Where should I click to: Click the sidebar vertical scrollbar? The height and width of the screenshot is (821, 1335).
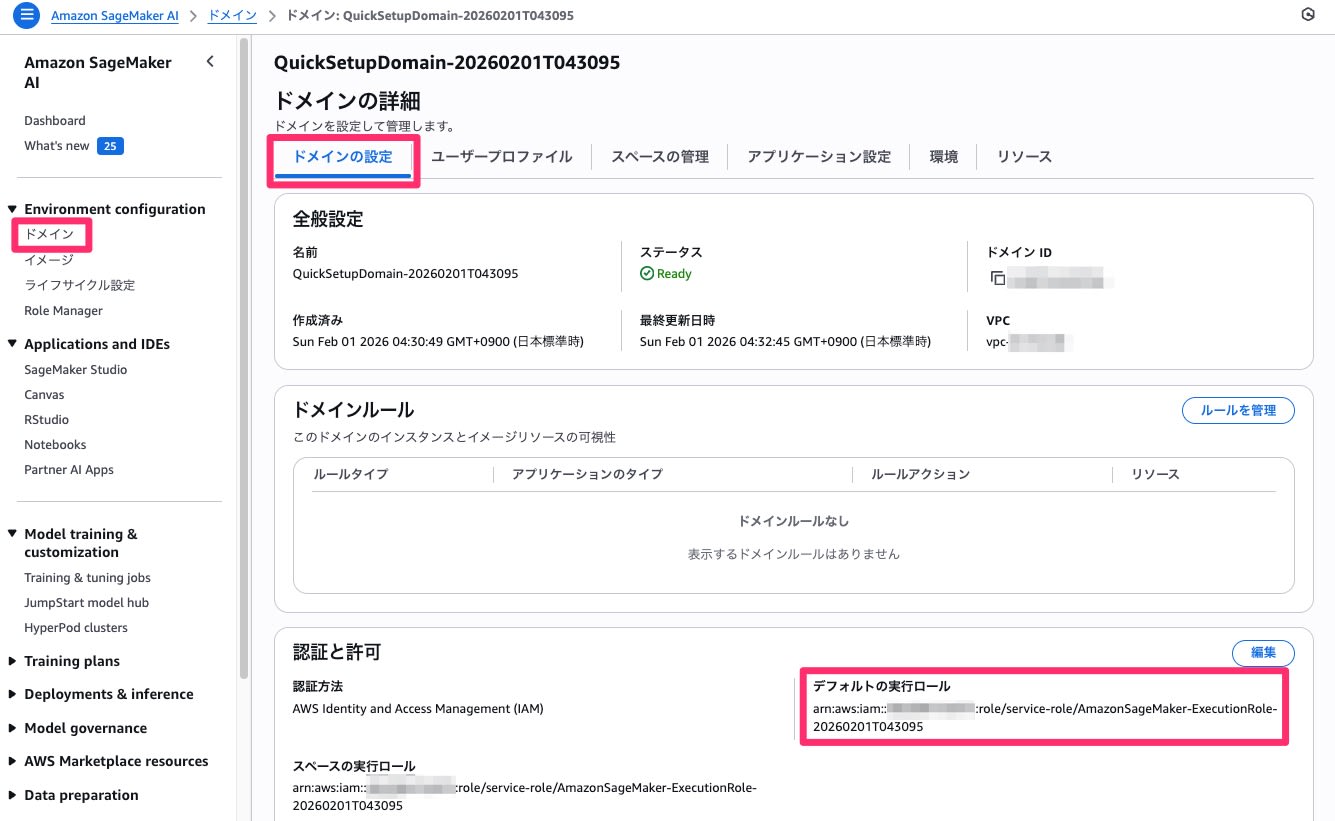coord(244,360)
